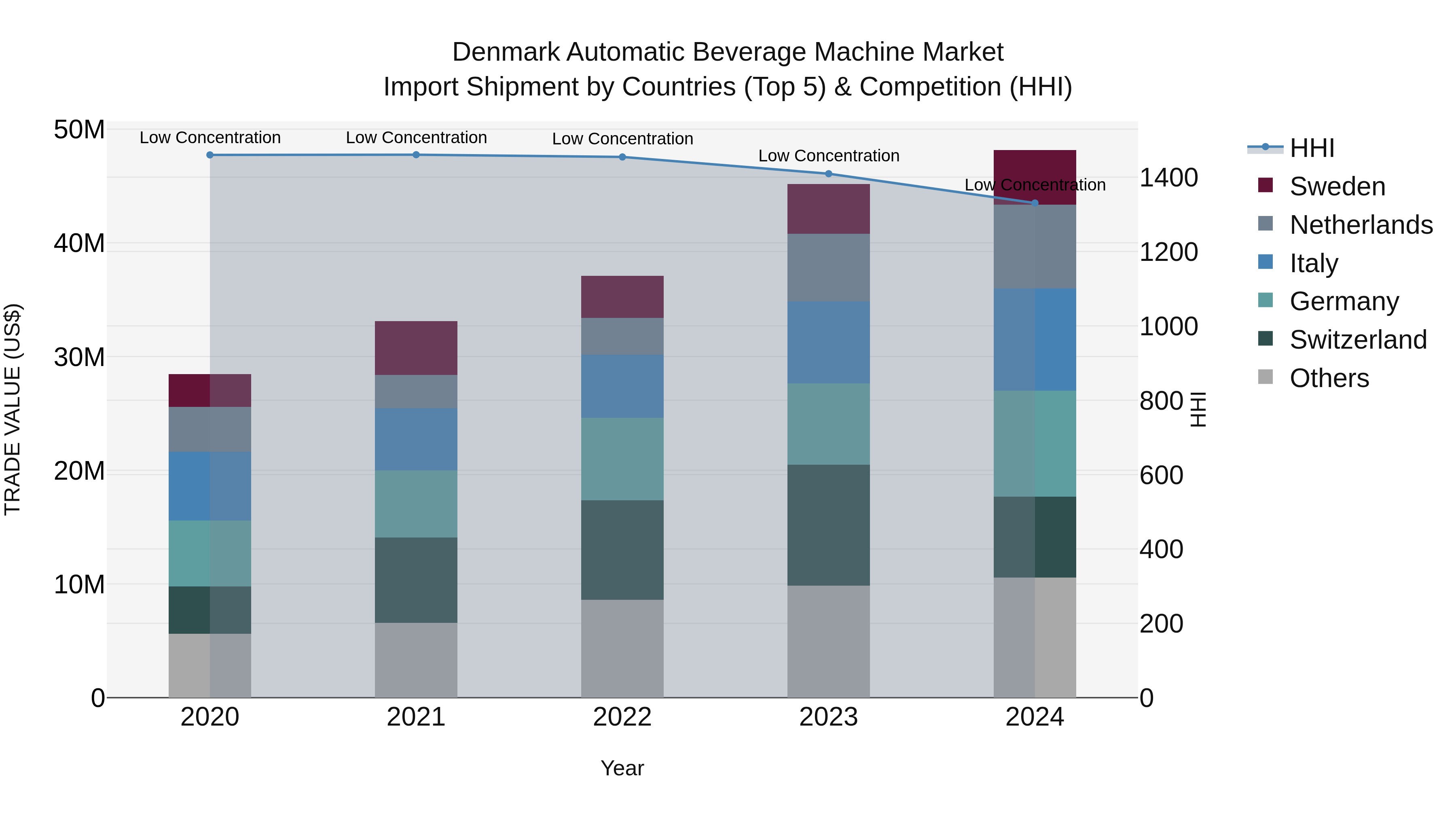Click the Germany segment of the 2024 bar

1035,444
